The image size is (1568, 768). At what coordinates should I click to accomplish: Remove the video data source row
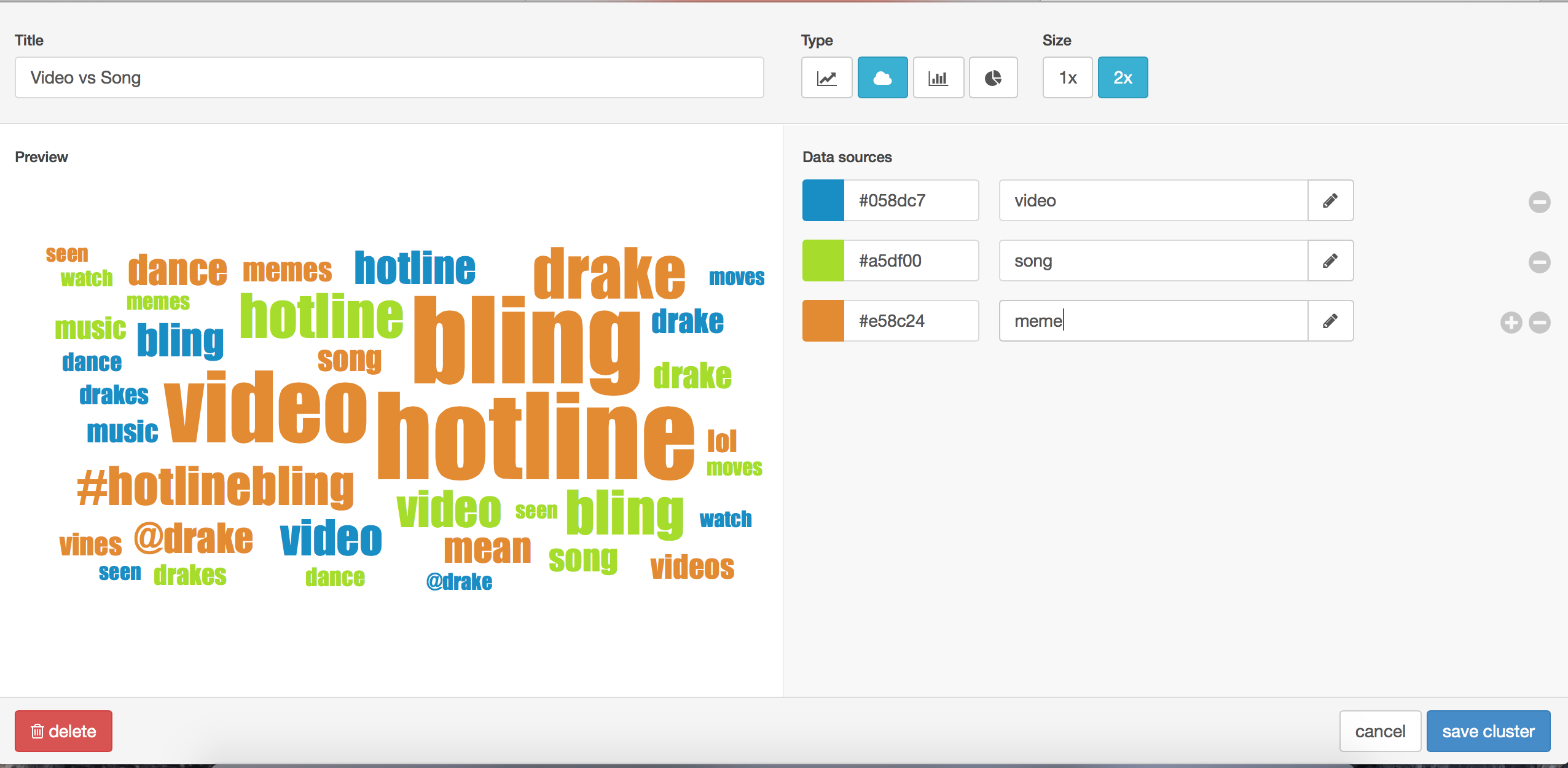click(x=1539, y=202)
